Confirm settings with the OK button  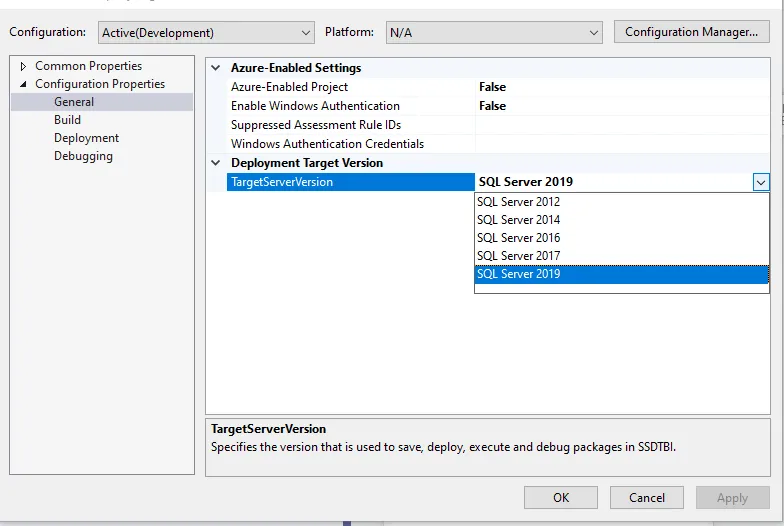click(561, 498)
